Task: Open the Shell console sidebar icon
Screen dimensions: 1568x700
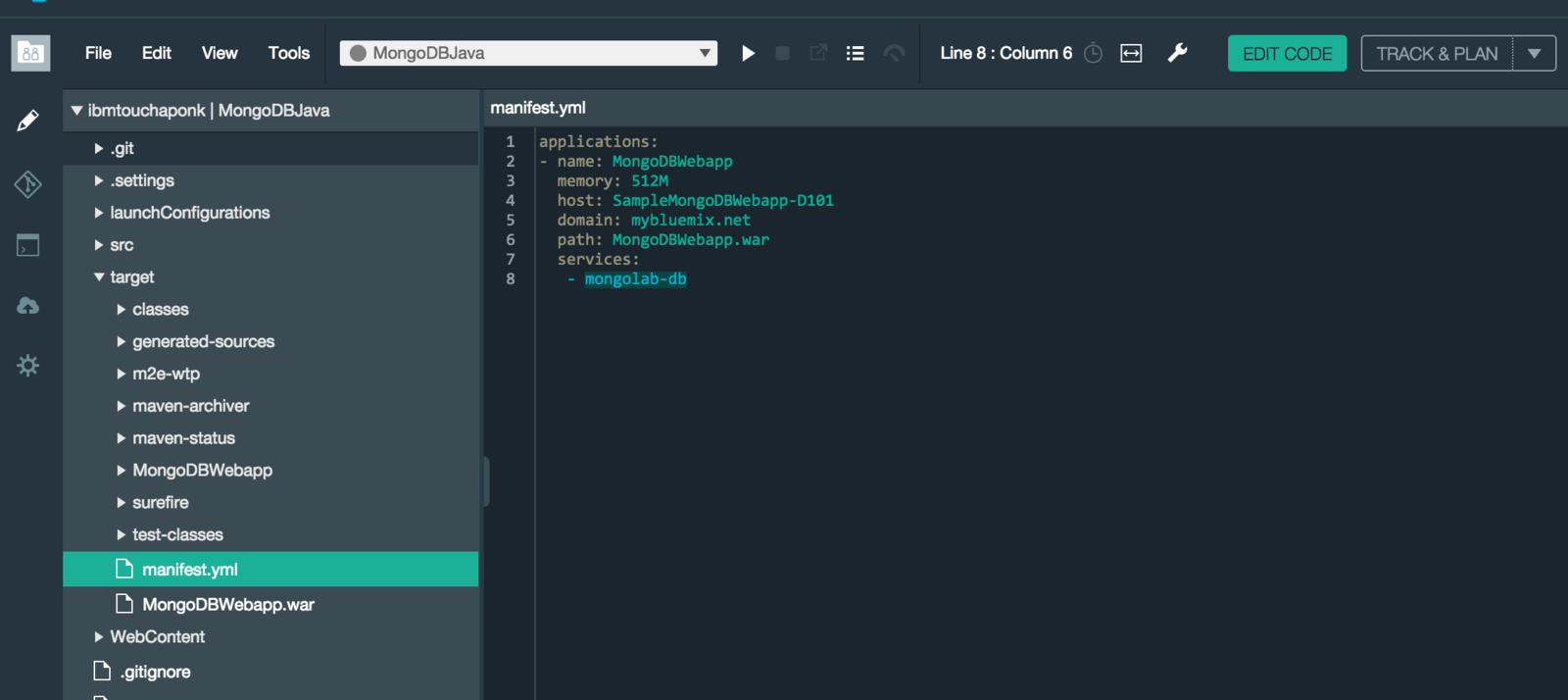Action: click(x=27, y=244)
